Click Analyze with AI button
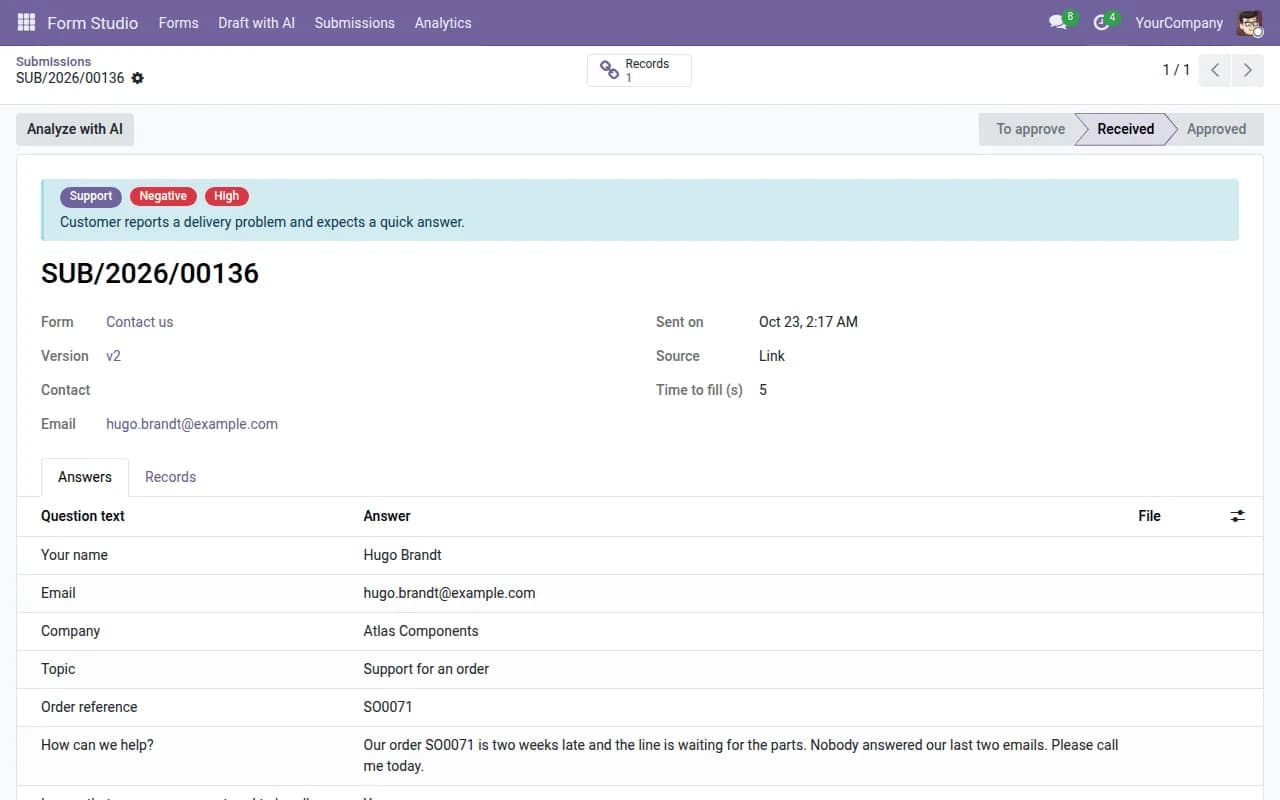Image resolution: width=1280 pixels, height=800 pixels. (75, 129)
